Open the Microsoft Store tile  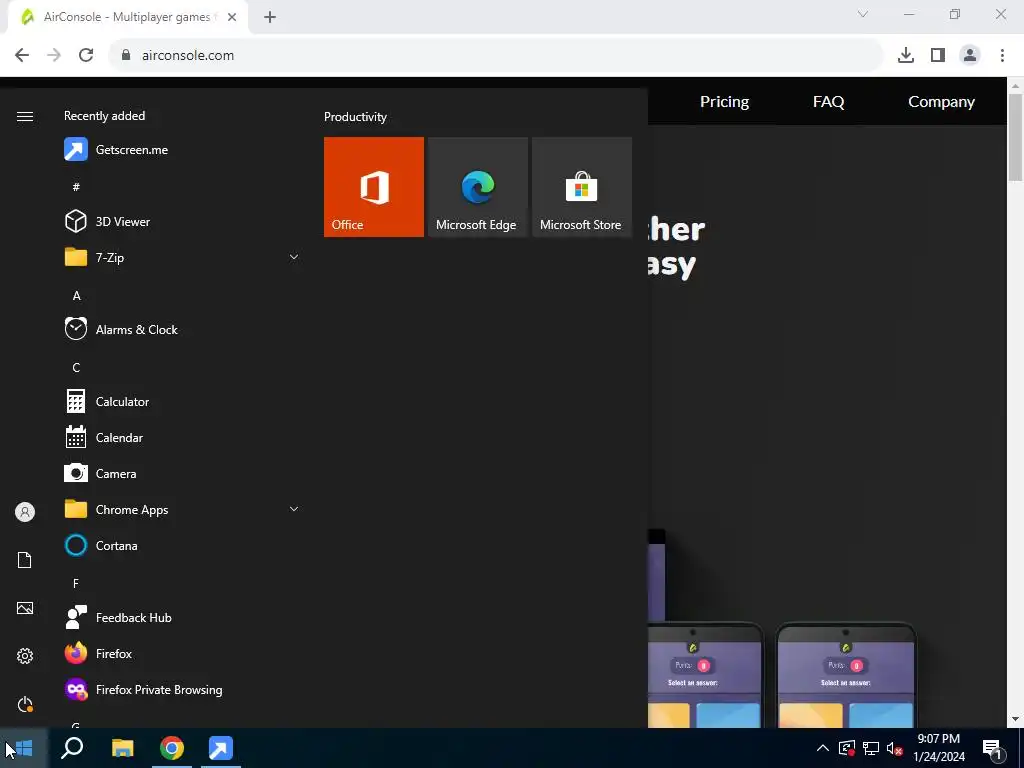click(x=582, y=187)
